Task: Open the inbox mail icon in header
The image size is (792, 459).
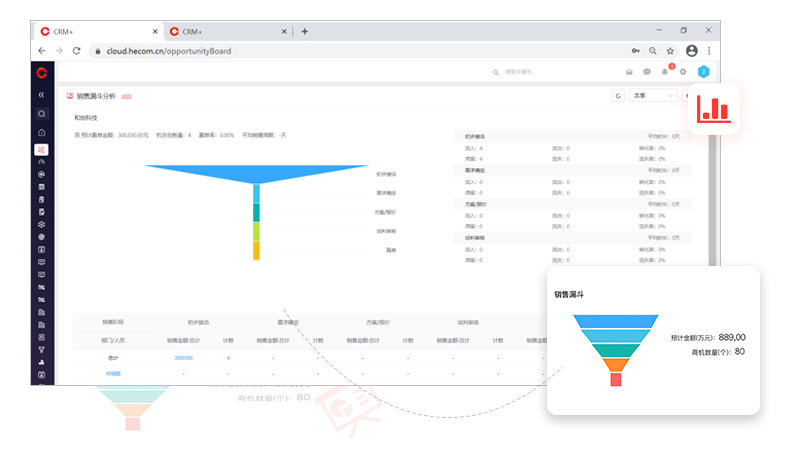Action: click(x=629, y=72)
